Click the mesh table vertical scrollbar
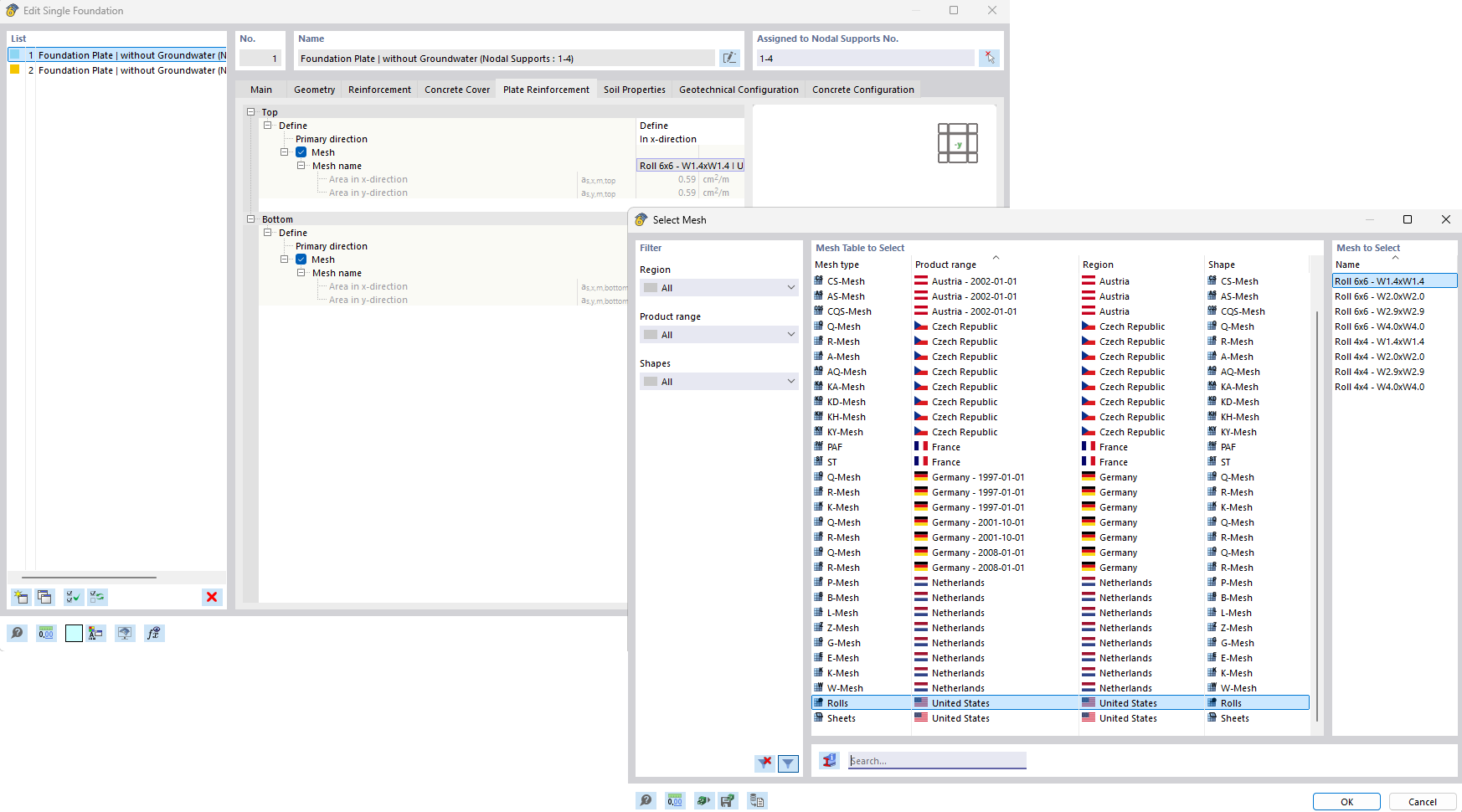 (1317, 515)
